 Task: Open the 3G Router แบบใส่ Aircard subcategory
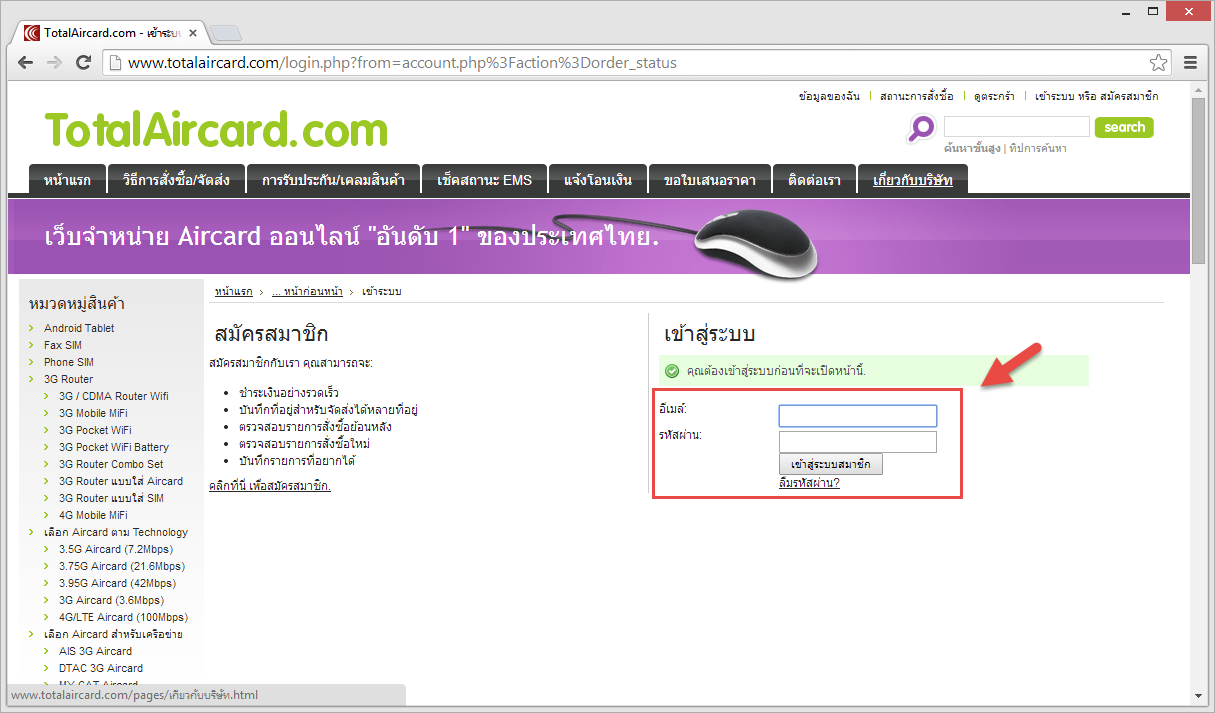[121, 481]
